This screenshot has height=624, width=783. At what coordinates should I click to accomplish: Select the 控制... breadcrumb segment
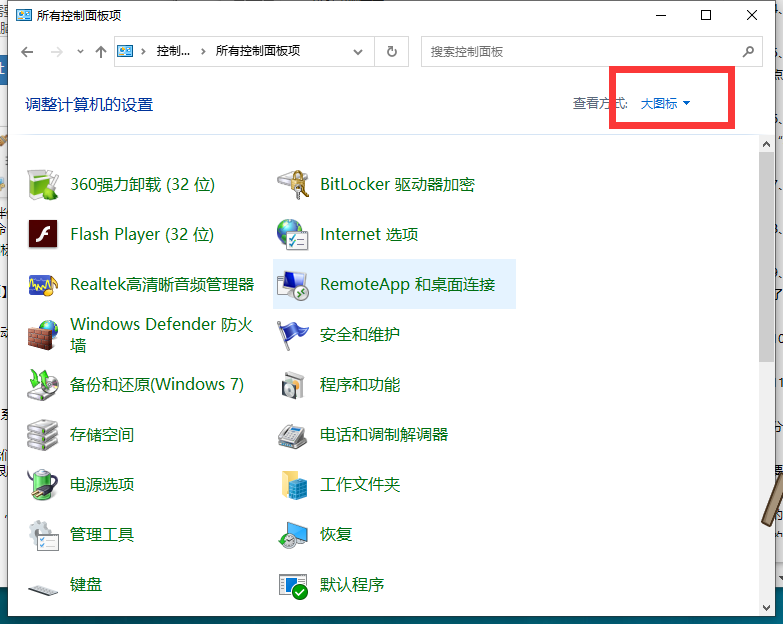(x=173, y=51)
